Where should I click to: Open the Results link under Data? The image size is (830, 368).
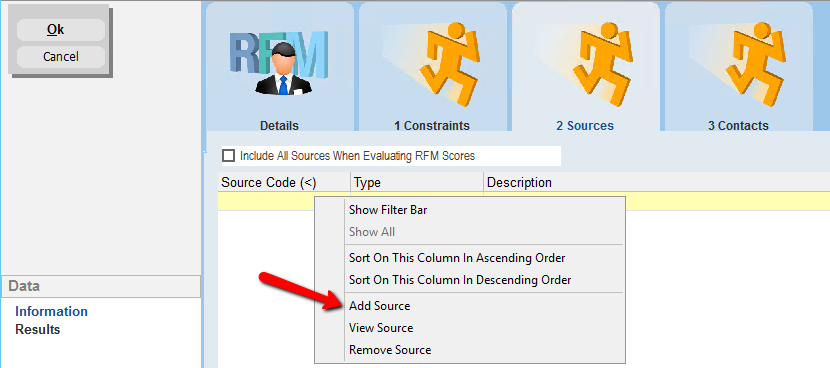pyautogui.click(x=38, y=329)
